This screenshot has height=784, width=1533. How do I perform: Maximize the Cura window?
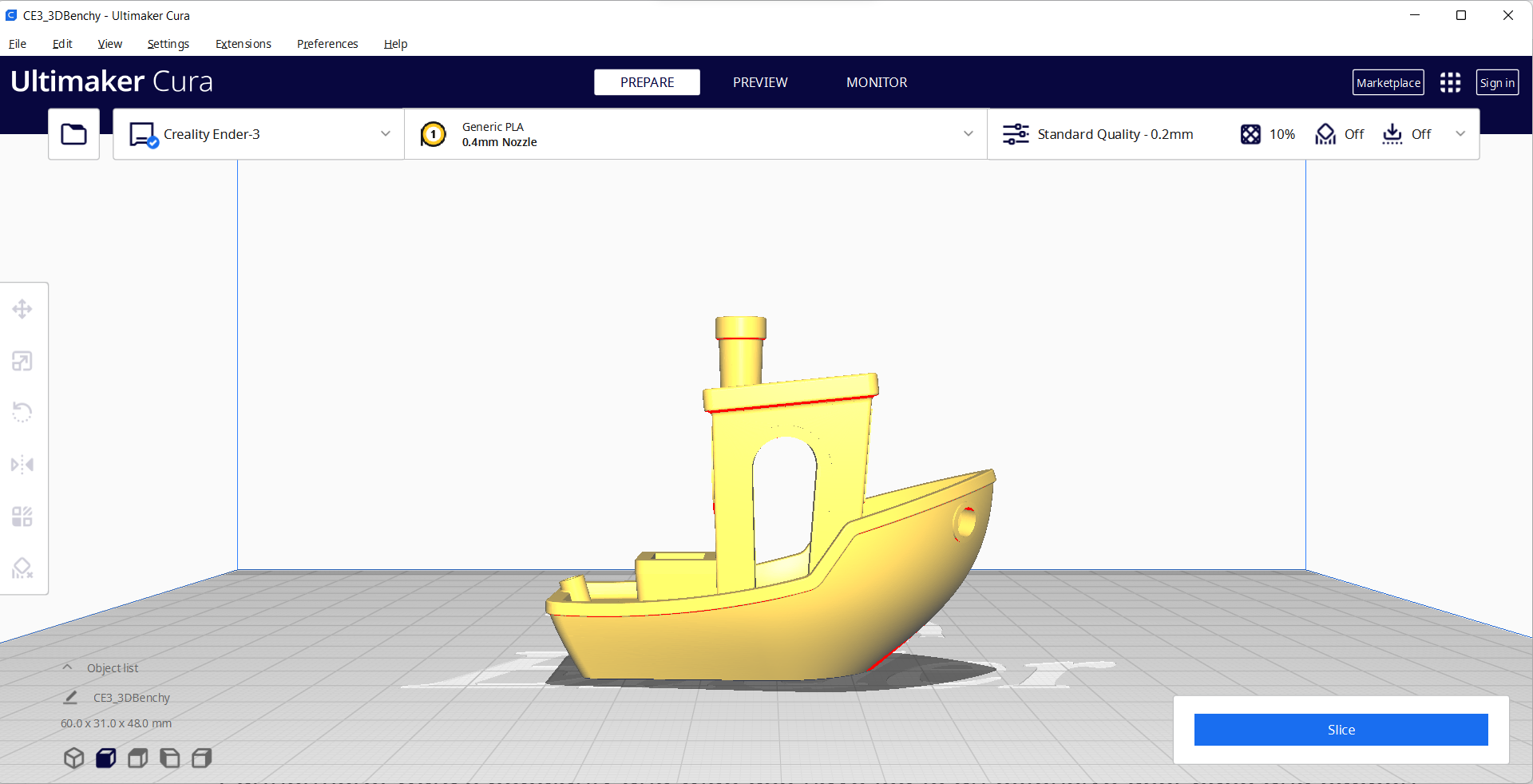1461,15
